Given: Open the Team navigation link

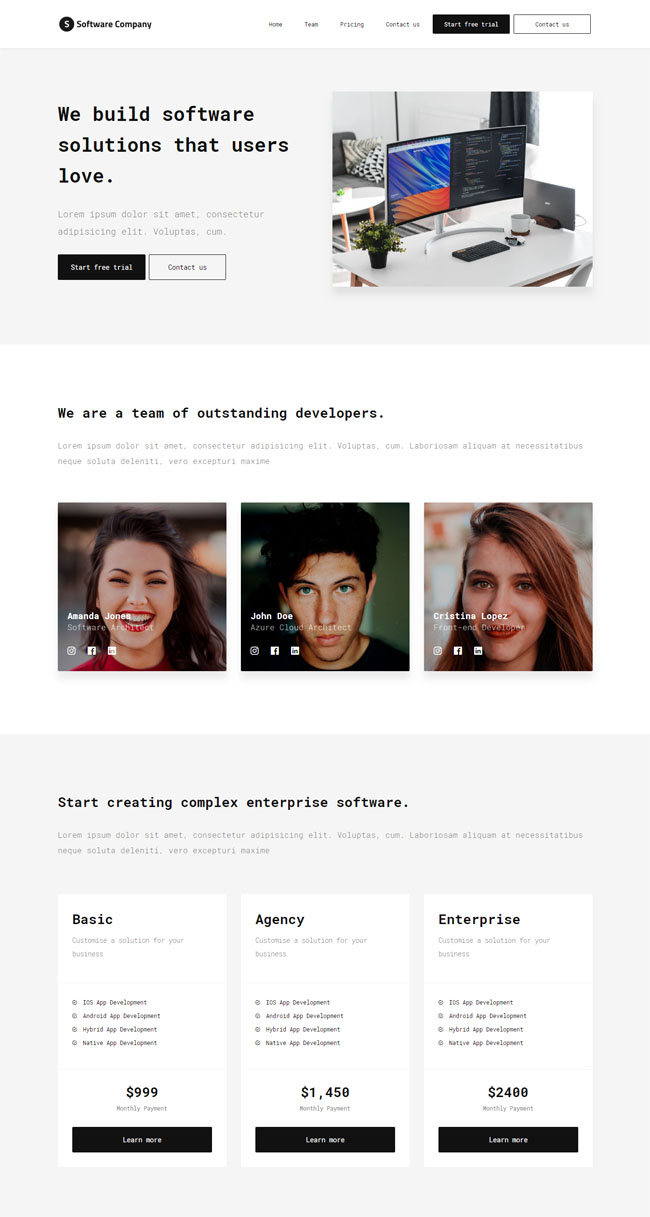Looking at the screenshot, I should pos(312,24).
